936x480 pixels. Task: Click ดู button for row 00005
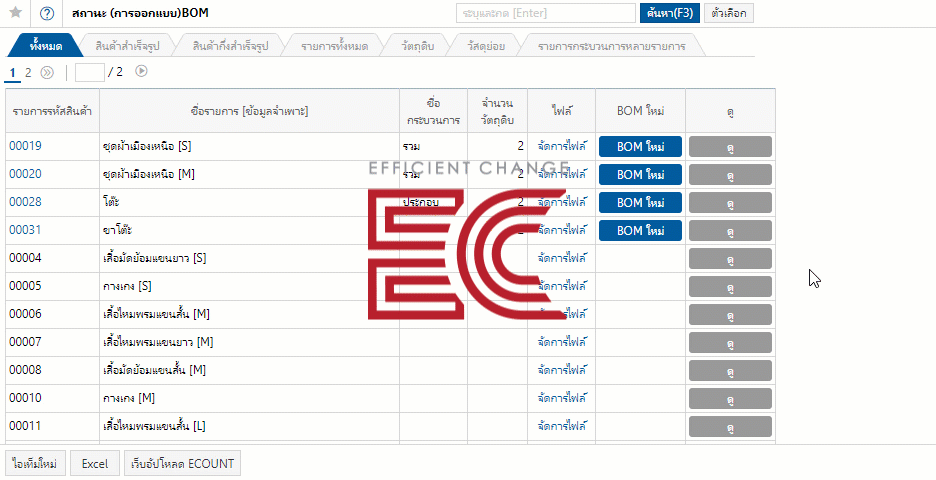[730, 287]
